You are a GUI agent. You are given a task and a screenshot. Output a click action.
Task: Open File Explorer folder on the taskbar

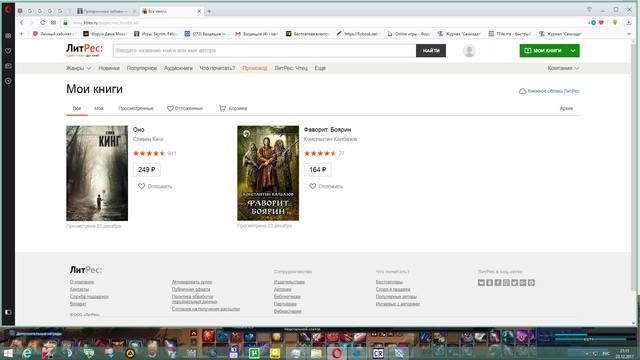pos(316,353)
